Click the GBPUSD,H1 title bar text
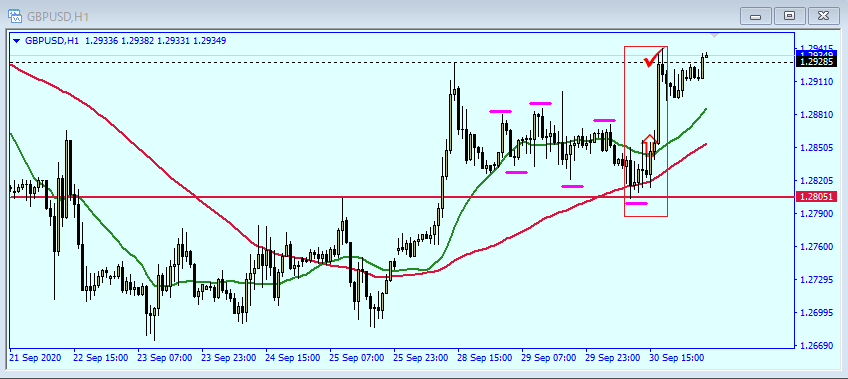Image resolution: width=848 pixels, height=379 pixels. point(51,17)
